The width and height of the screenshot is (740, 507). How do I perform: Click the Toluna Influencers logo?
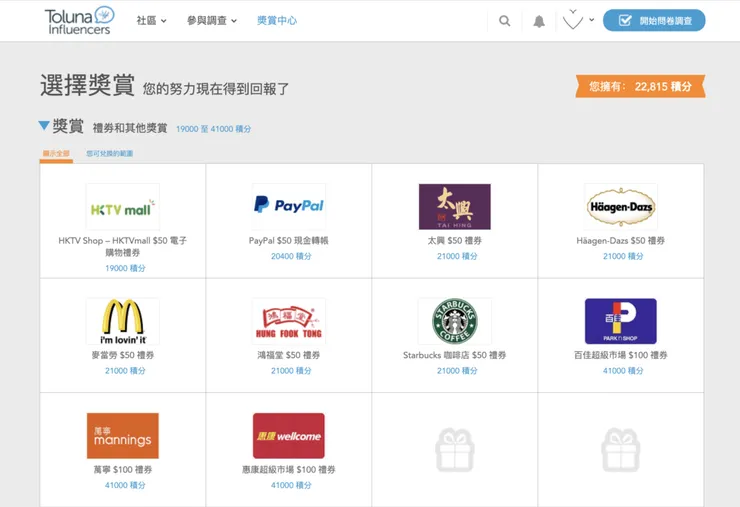(x=79, y=21)
